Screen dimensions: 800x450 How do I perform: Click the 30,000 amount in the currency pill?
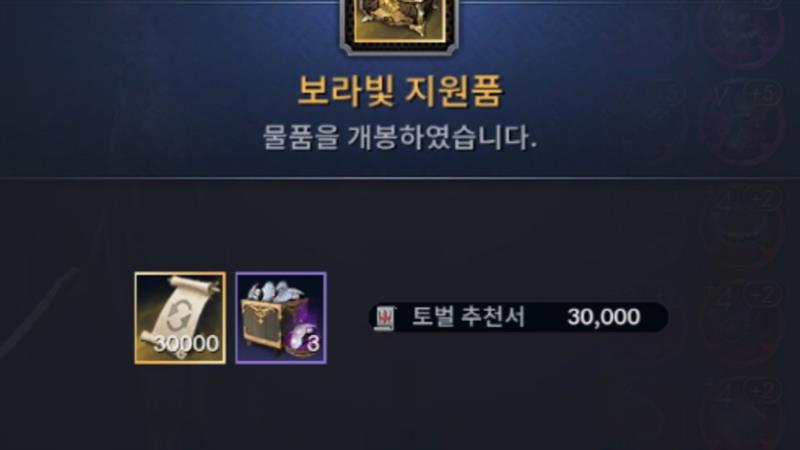point(604,317)
